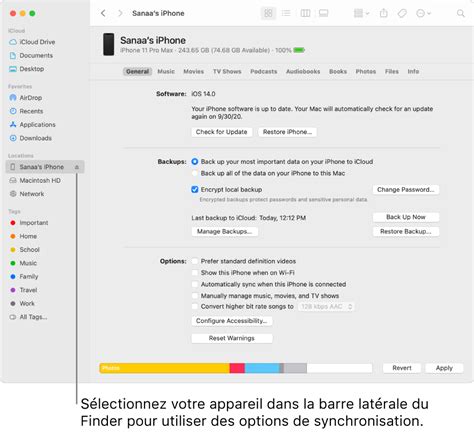474x432 pixels.
Task: Open Desktop in the sidebar
Action: pyautogui.click(x=27, y=69)
